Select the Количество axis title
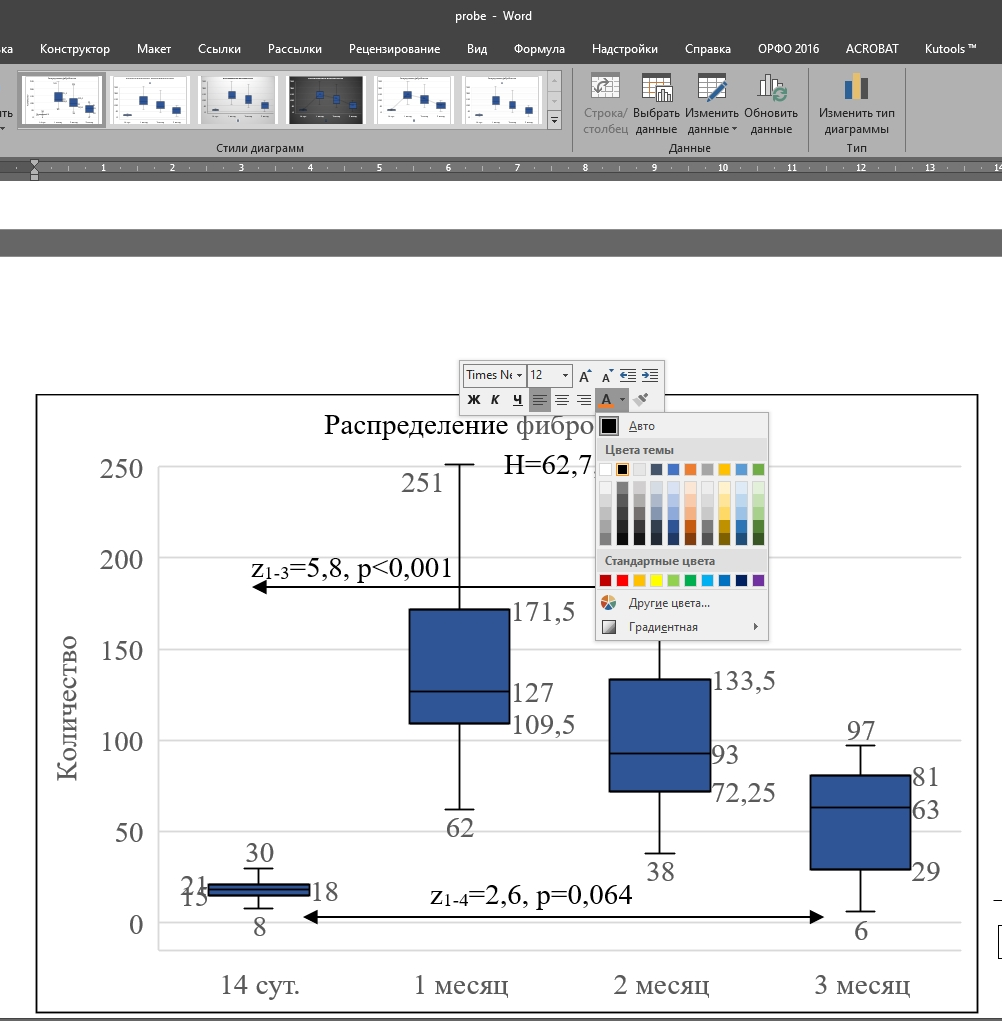The height and width of the screenshot is (1021, 1002). (67, 708)
